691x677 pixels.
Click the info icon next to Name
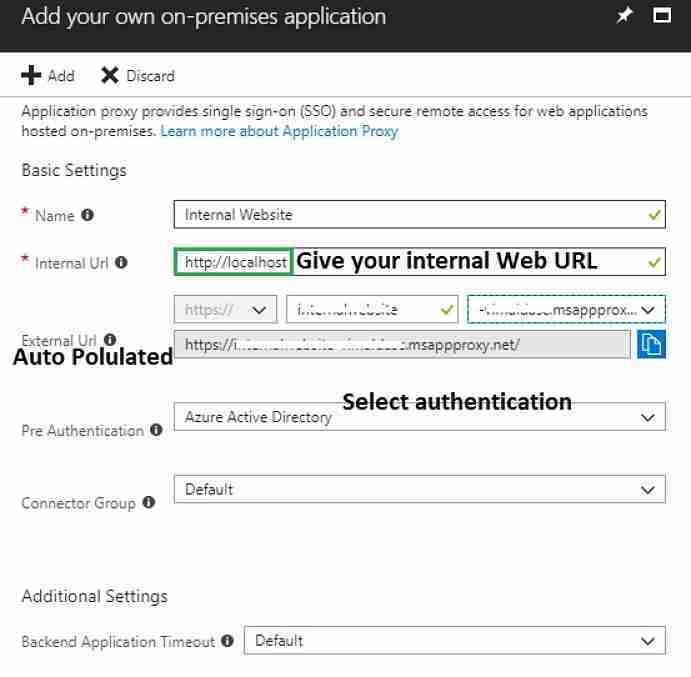tap(88, 215)
